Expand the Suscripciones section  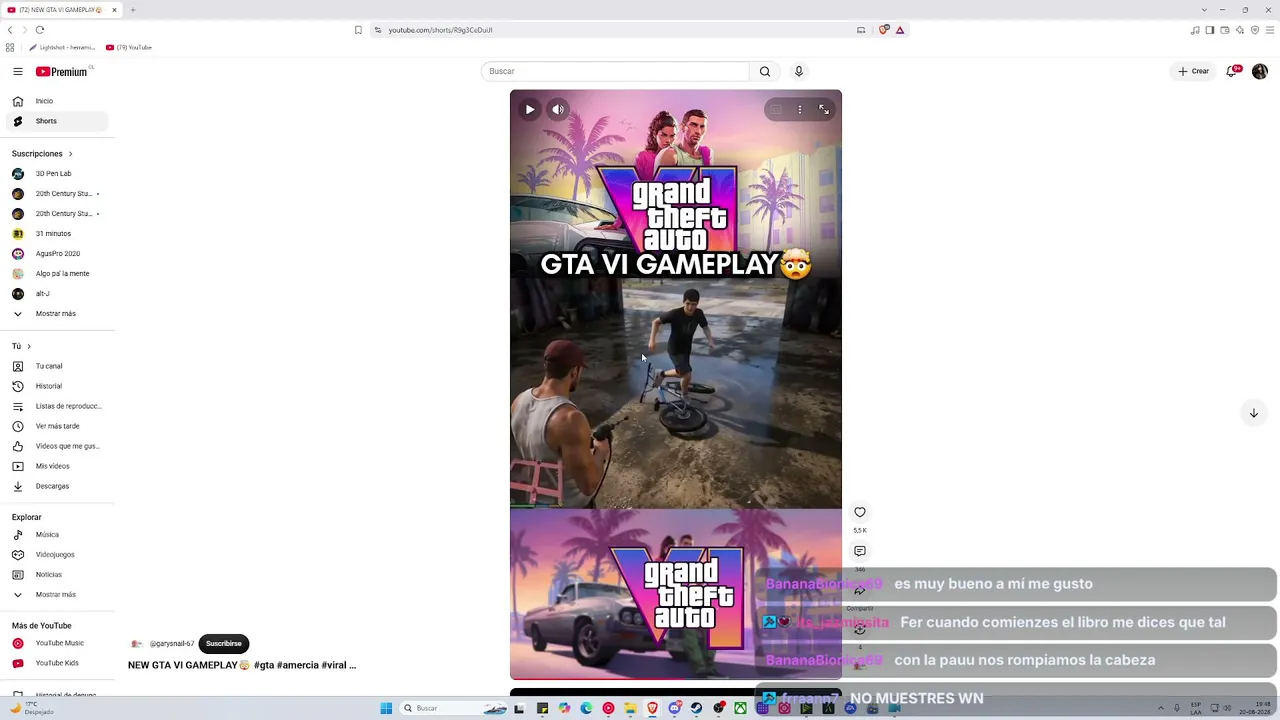[43, 154]
